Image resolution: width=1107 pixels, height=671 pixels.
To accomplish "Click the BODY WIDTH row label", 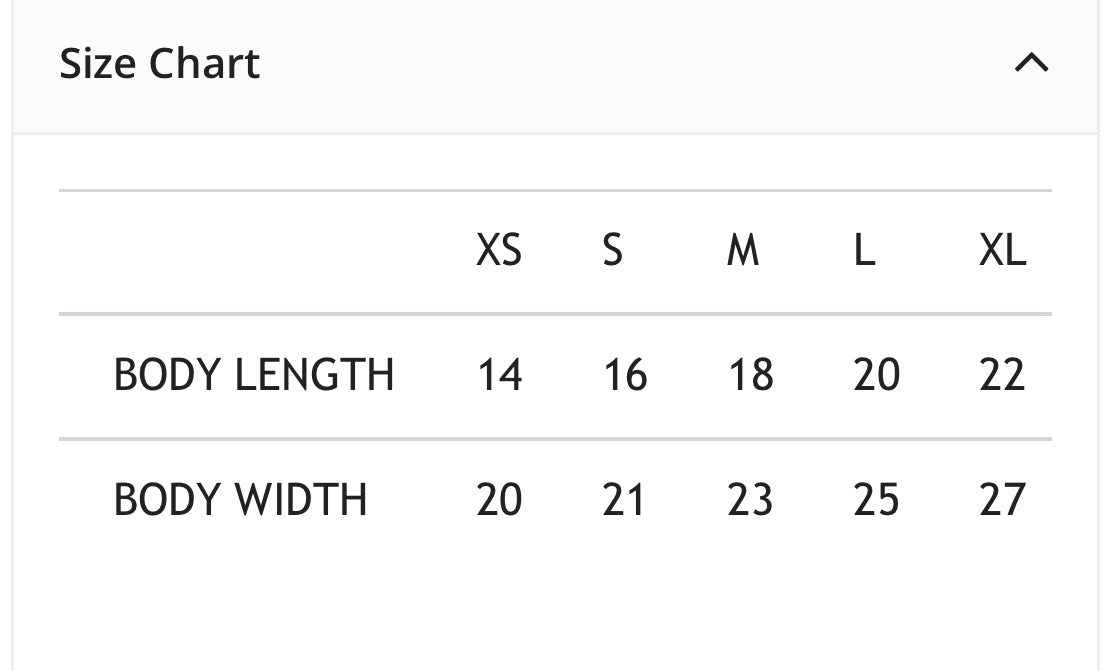I will (x=240, y=499).
